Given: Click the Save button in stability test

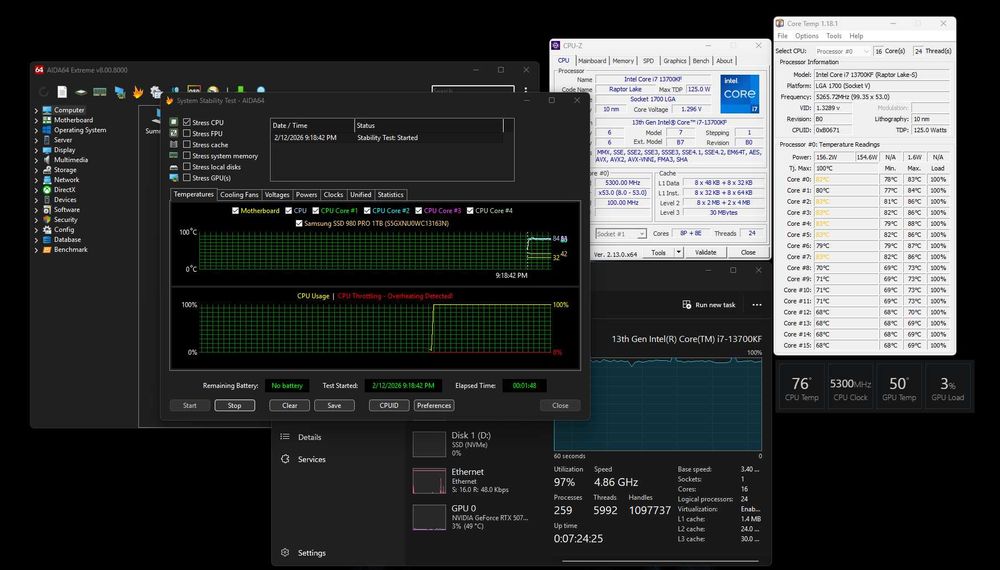Looking at the screenshot, I should point(334,406).
